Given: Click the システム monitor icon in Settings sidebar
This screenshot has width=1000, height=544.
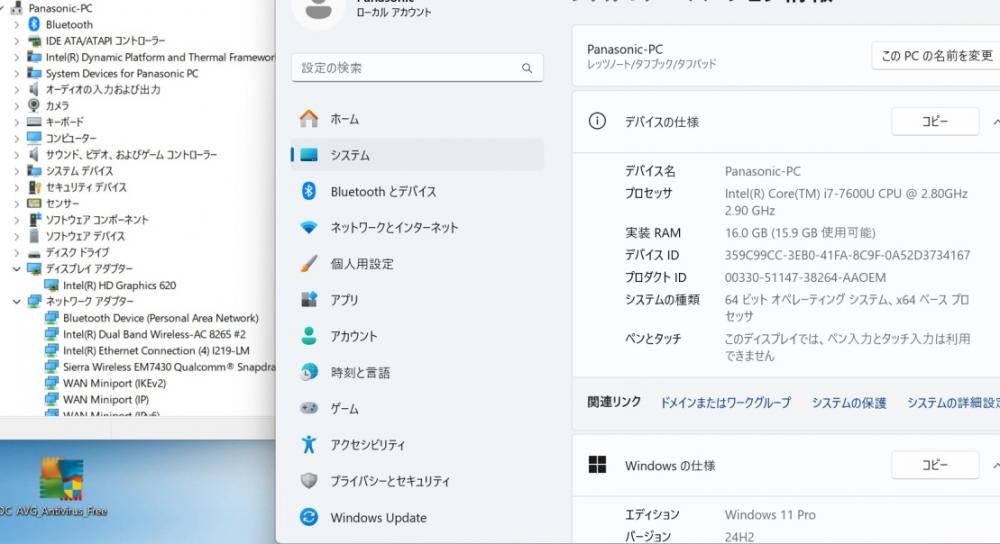Looking at the screenshot, I should 309,155.
